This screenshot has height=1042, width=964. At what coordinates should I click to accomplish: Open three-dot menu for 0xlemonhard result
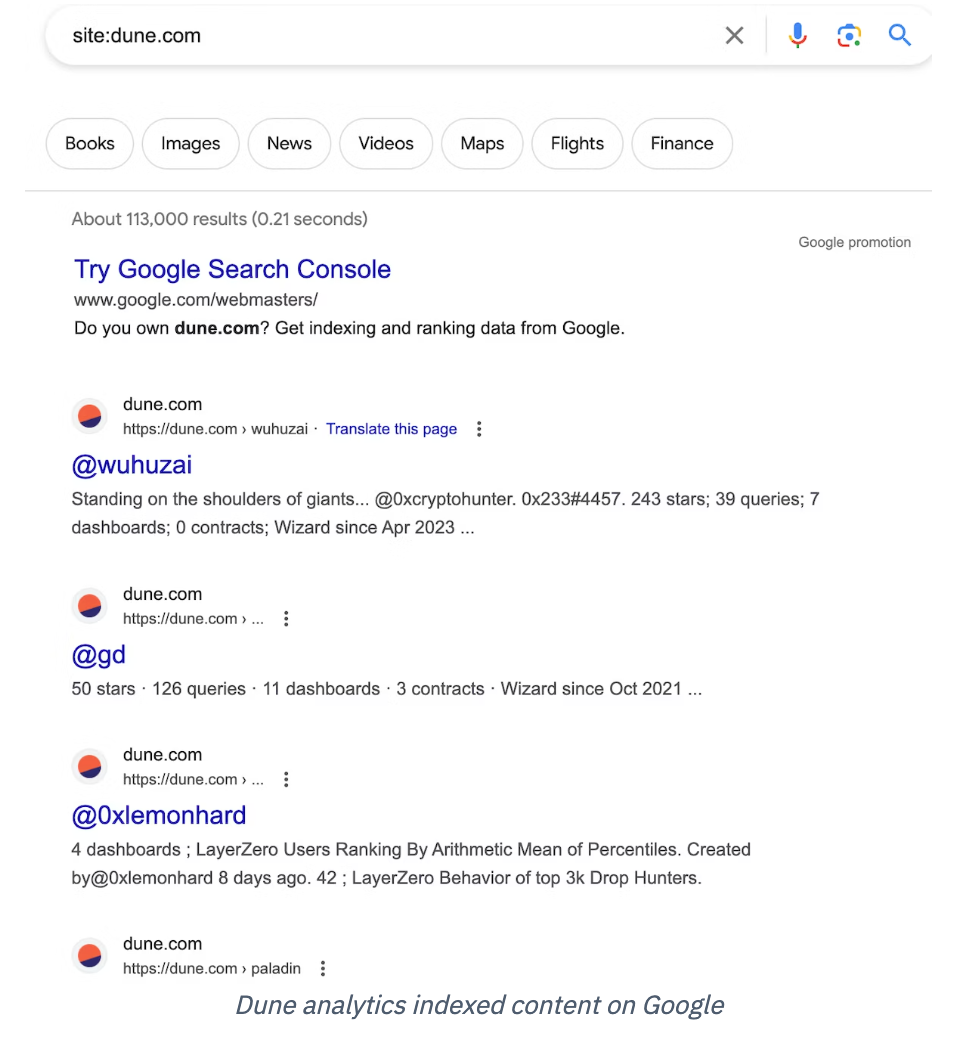coord(286,780)
